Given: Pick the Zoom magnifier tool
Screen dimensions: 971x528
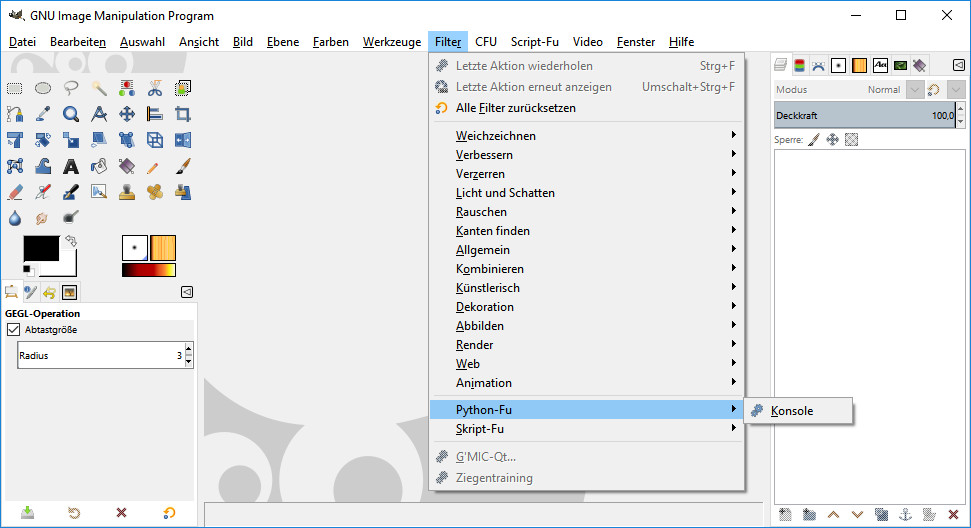Looking at the screenshot, I should [x=71, y=114].
